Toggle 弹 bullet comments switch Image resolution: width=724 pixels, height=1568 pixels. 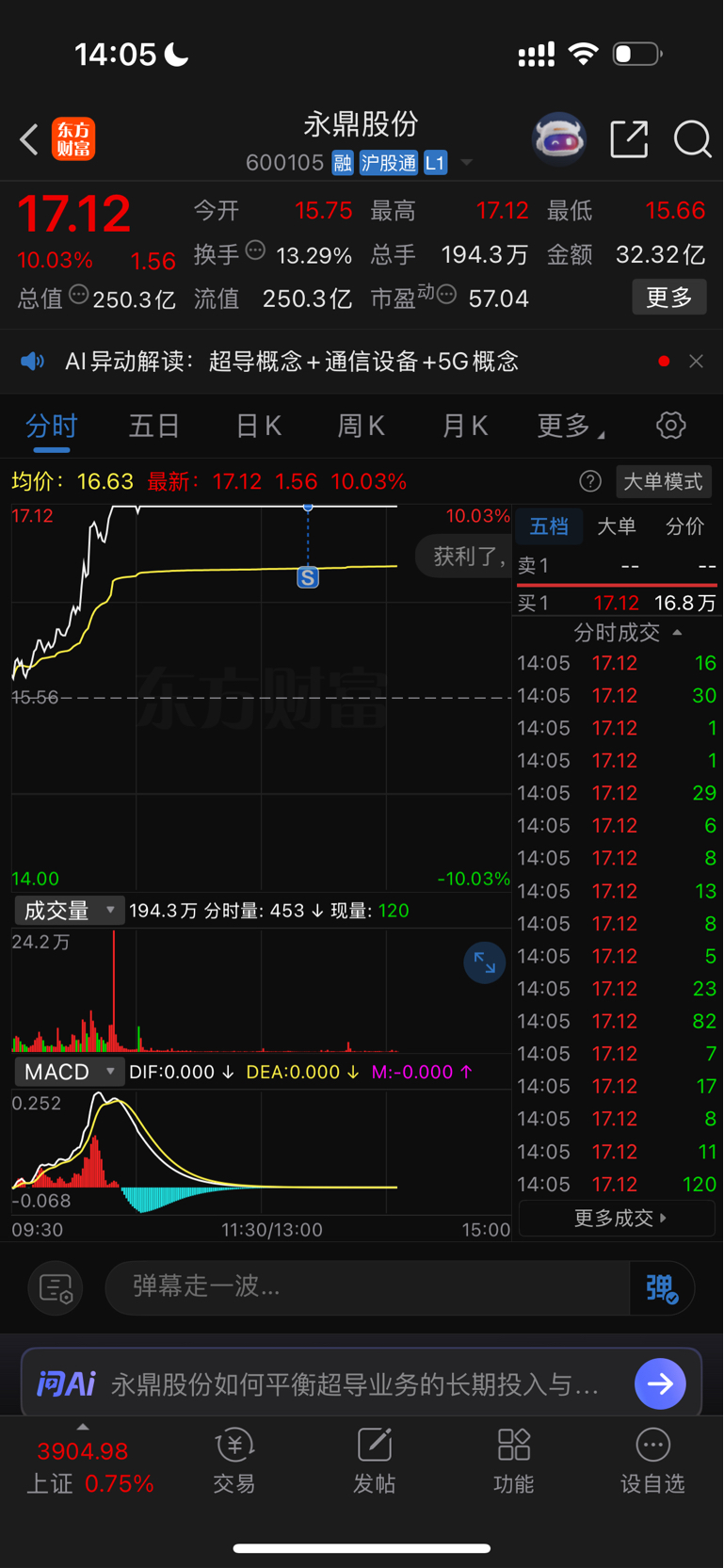pos(662,1287)
